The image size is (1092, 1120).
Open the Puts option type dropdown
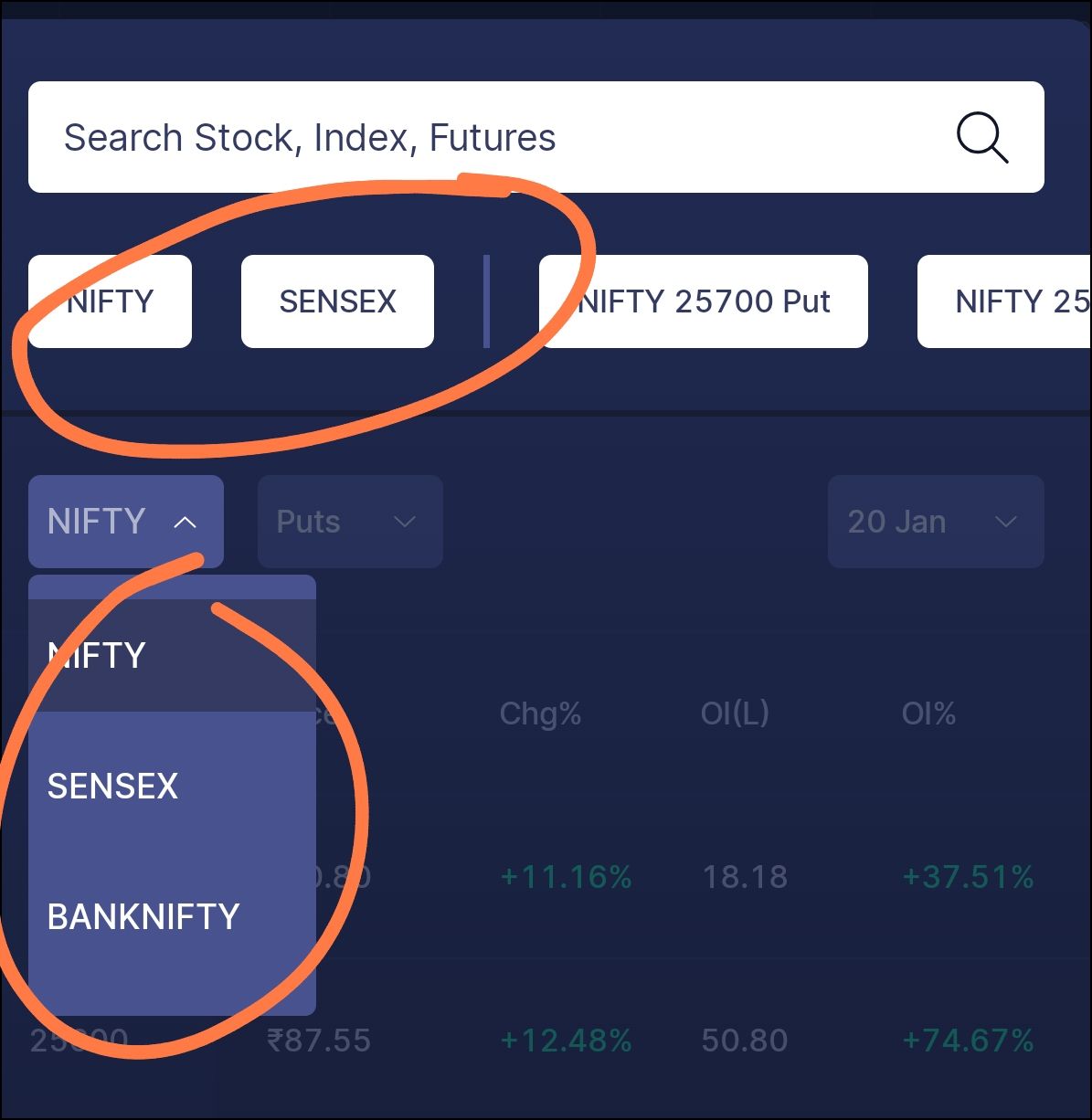[350, 522]
